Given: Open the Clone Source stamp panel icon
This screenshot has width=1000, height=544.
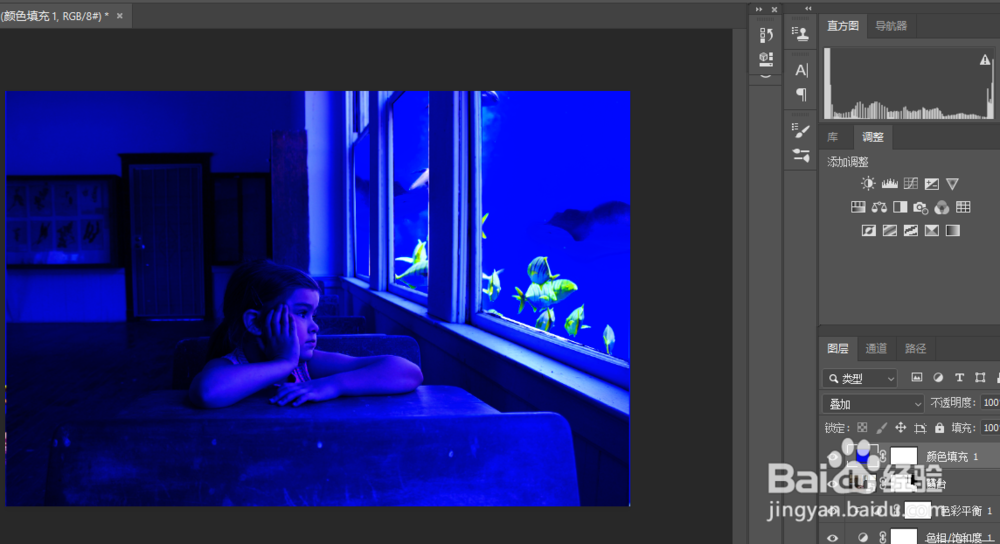Looking at the screenshot, I should pos(800,34).
